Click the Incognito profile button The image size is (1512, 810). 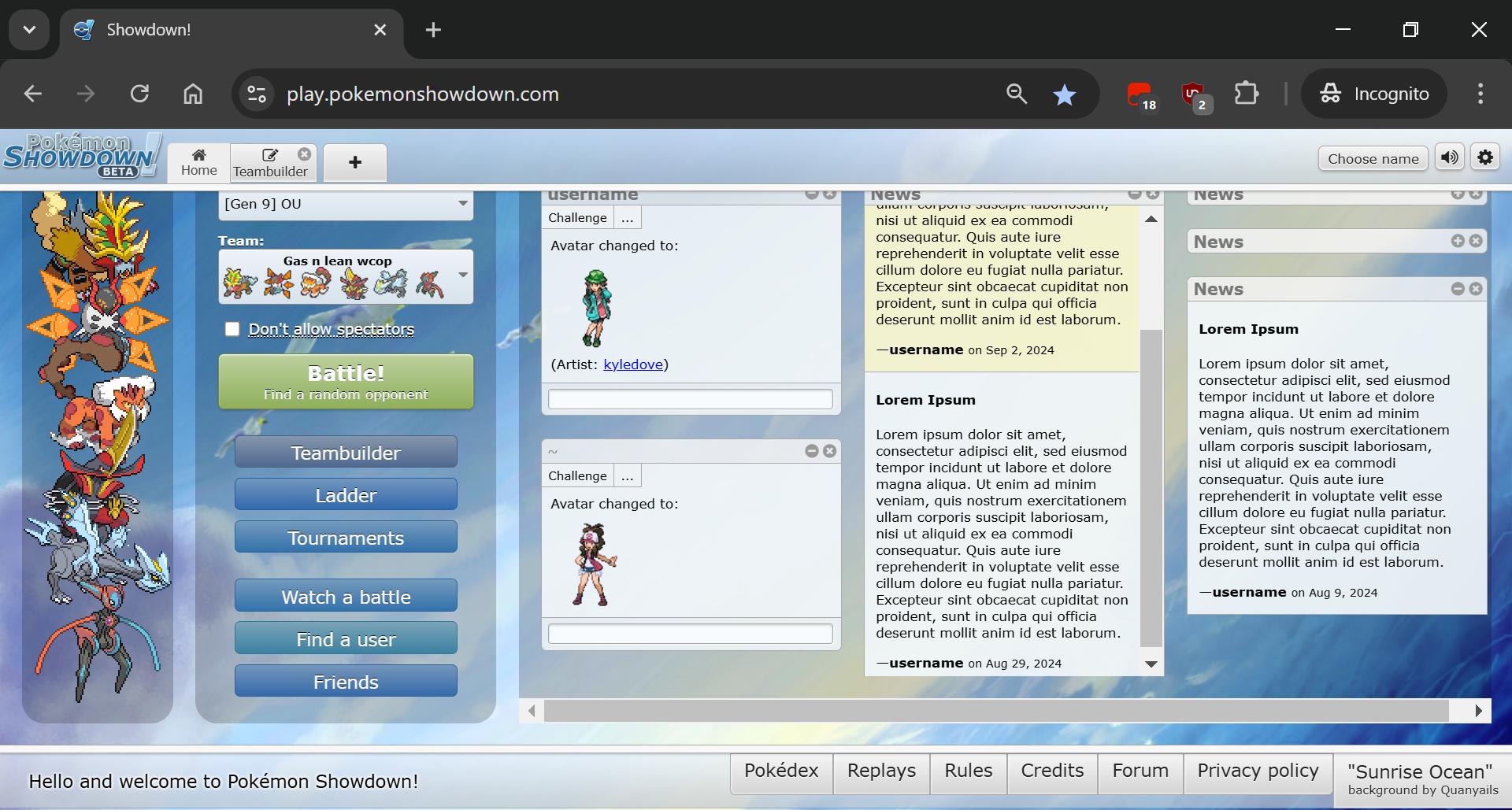point(1374,94)
